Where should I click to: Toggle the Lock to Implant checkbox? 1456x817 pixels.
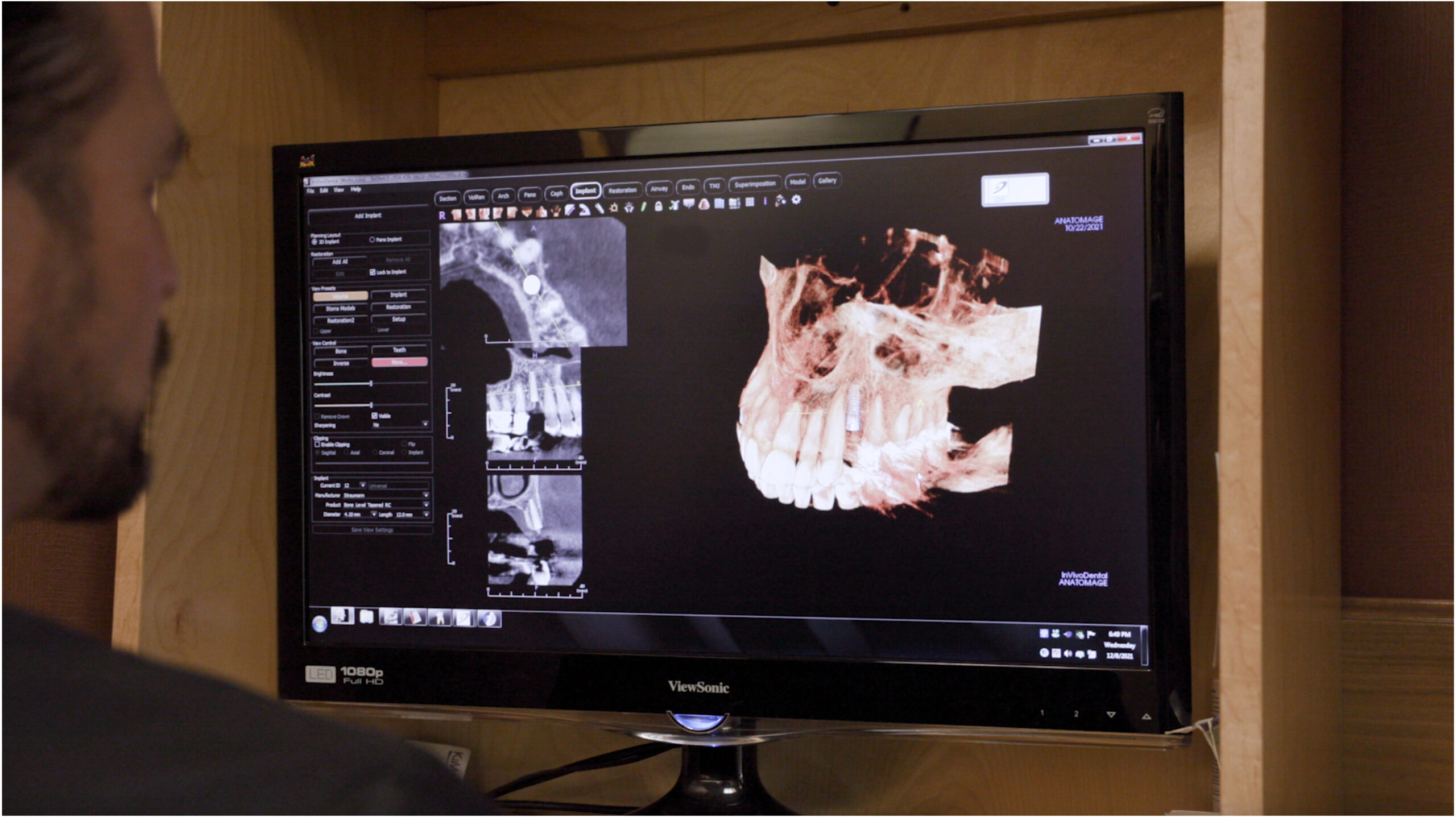373,272
